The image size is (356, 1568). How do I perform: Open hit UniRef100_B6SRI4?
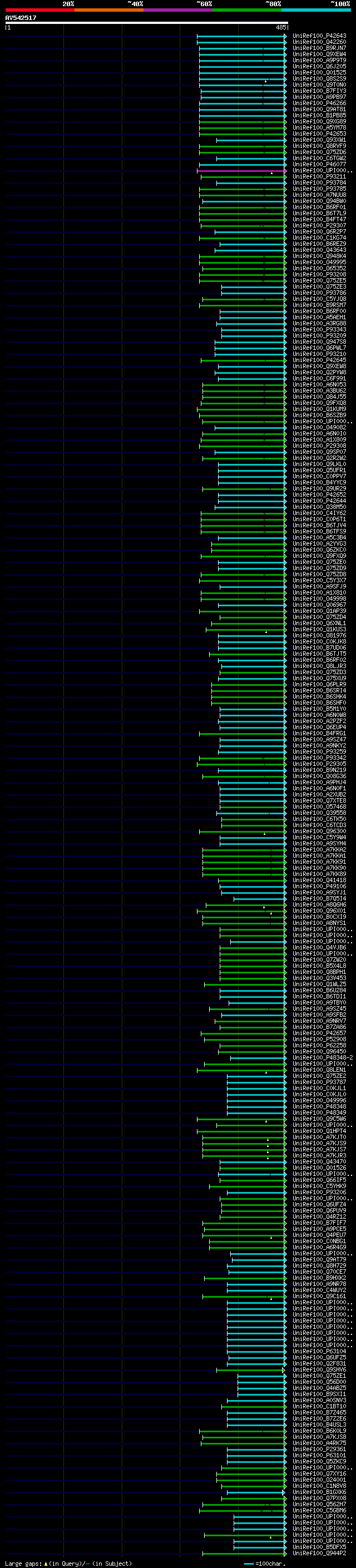tap(319, 691)
